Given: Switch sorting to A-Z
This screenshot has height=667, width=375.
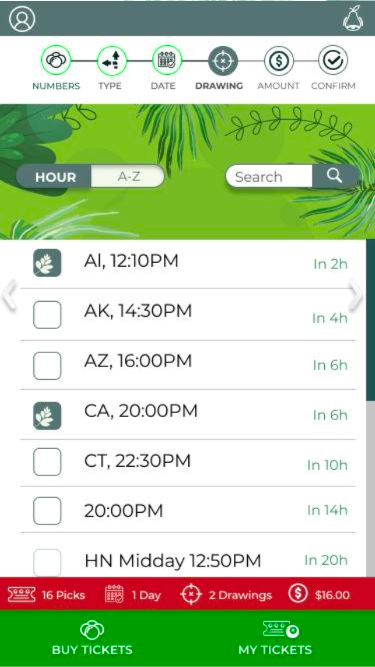Looking at the screenshot, I should (128, 176).
